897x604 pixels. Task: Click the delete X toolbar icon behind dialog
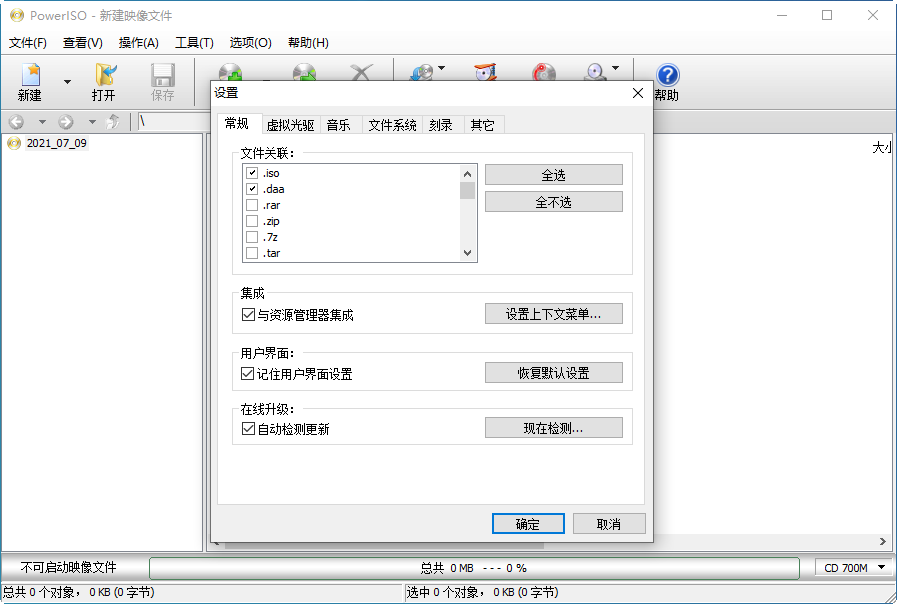(361, 72)
